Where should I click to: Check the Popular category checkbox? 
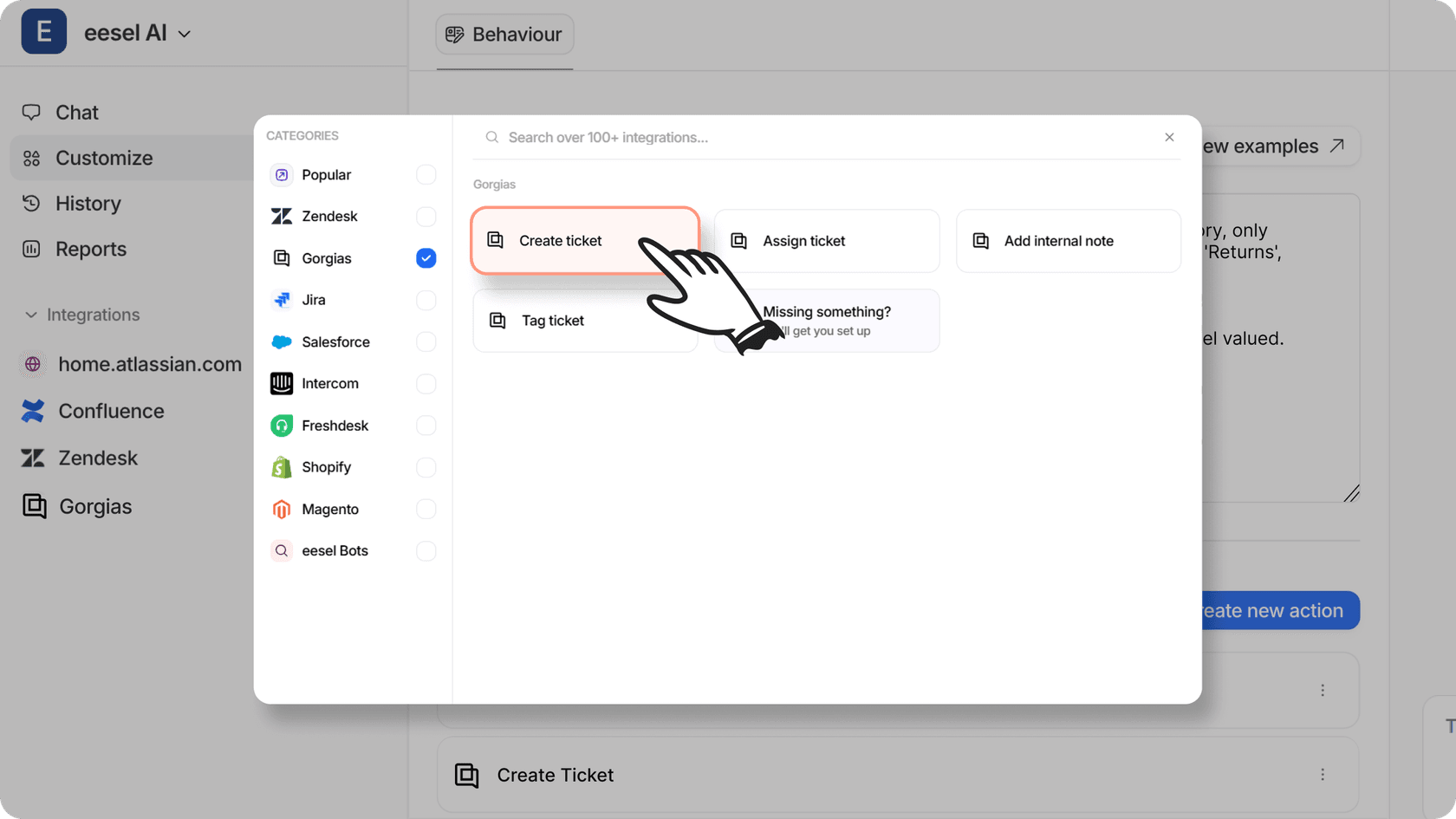click(426, 175)
